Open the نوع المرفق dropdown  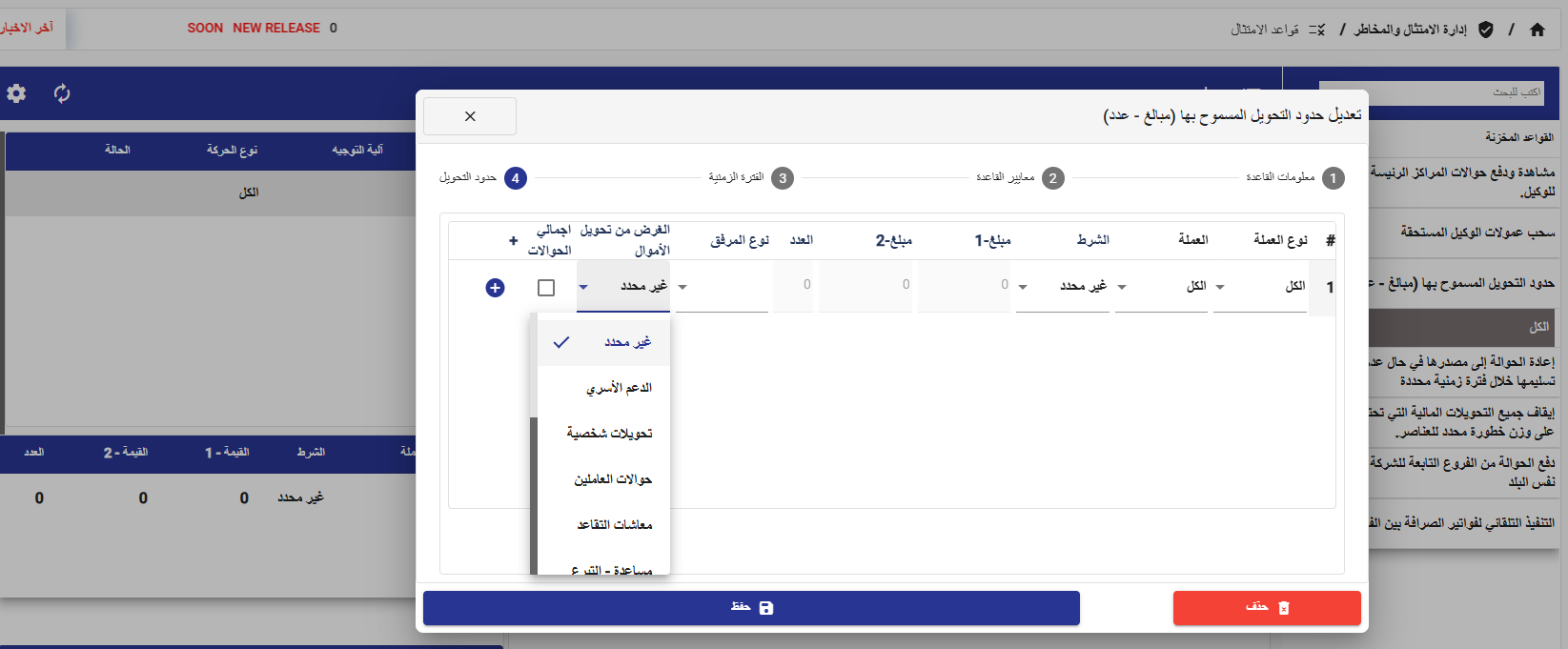click(x=722, y=287)
